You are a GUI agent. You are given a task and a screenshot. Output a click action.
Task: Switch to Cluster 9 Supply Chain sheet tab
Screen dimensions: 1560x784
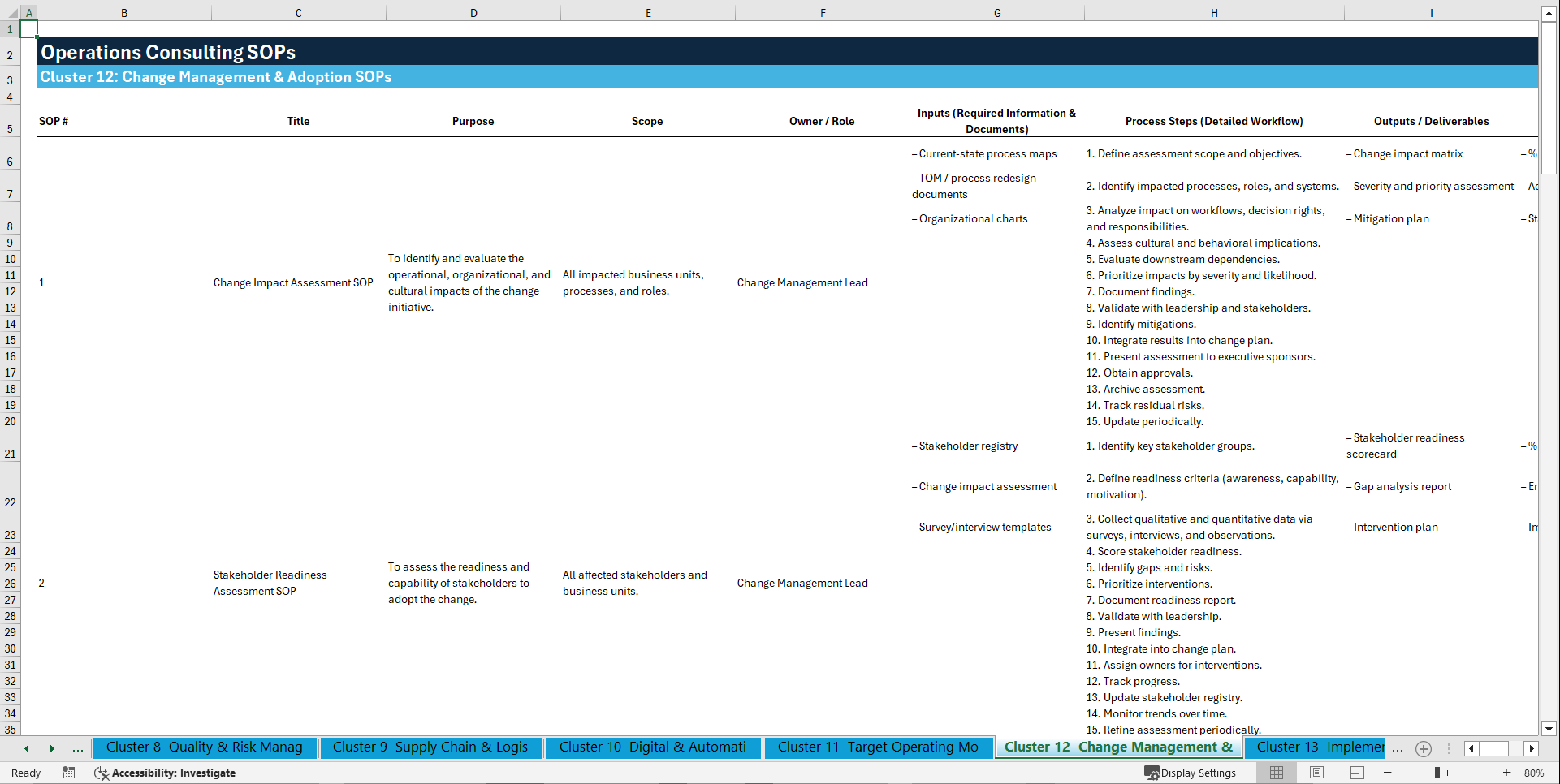pyautogui.click(x=431, y=747)
